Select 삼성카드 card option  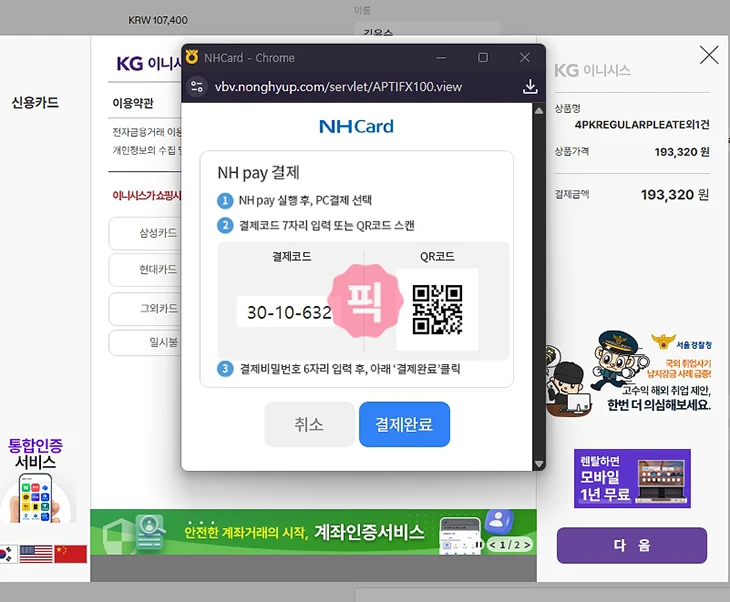tap(145, 233)
